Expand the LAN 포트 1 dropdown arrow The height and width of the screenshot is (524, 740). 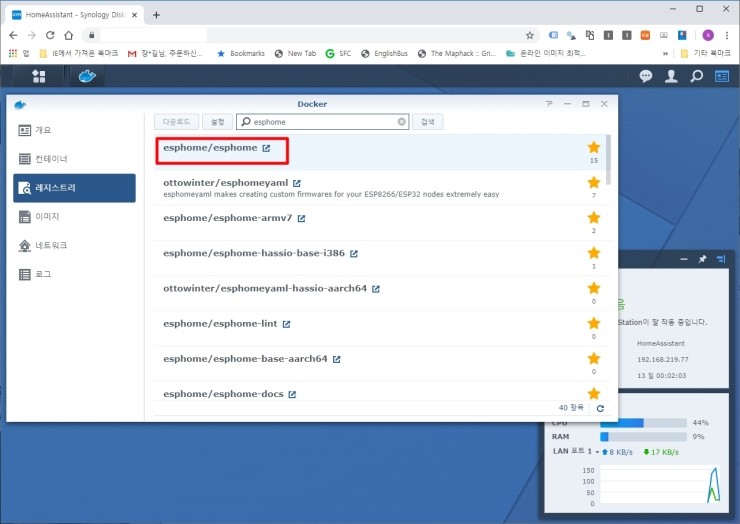tap(597, 452)
